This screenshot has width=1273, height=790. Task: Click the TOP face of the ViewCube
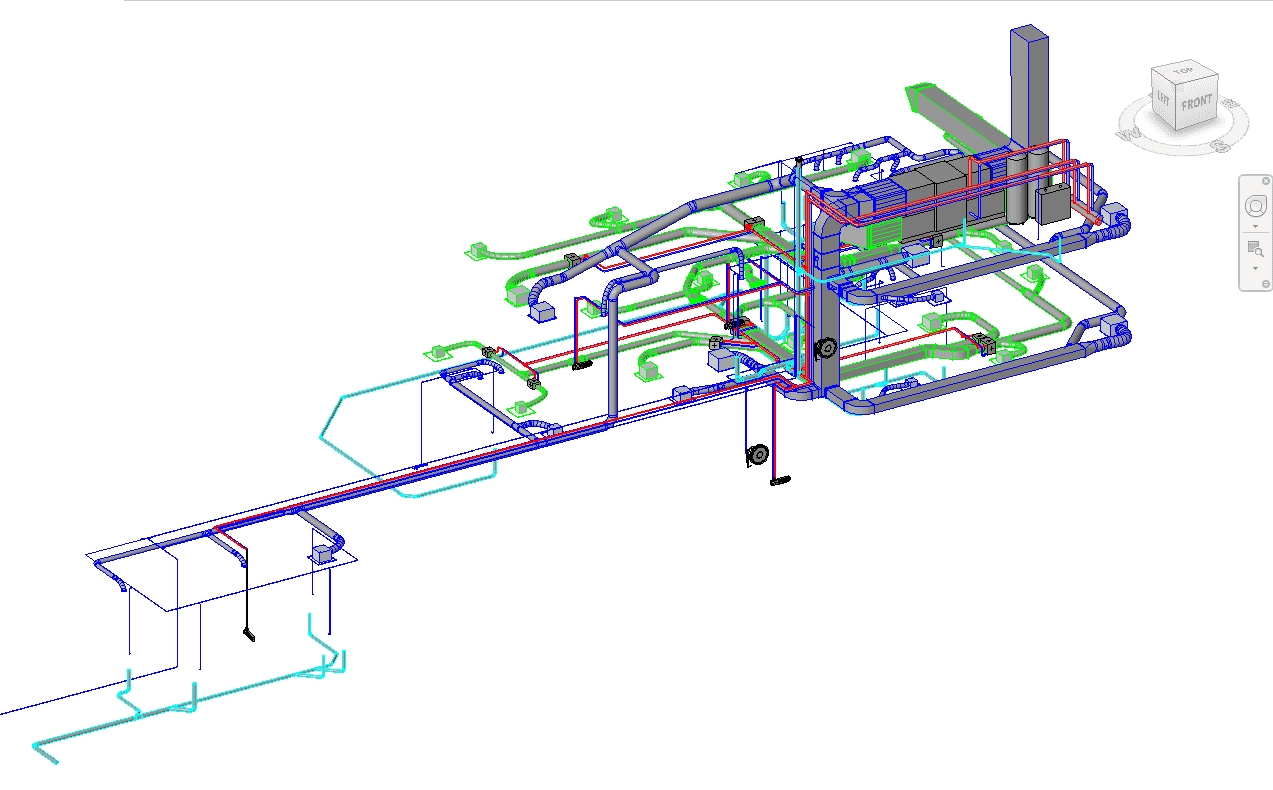tap(1183, 73)
